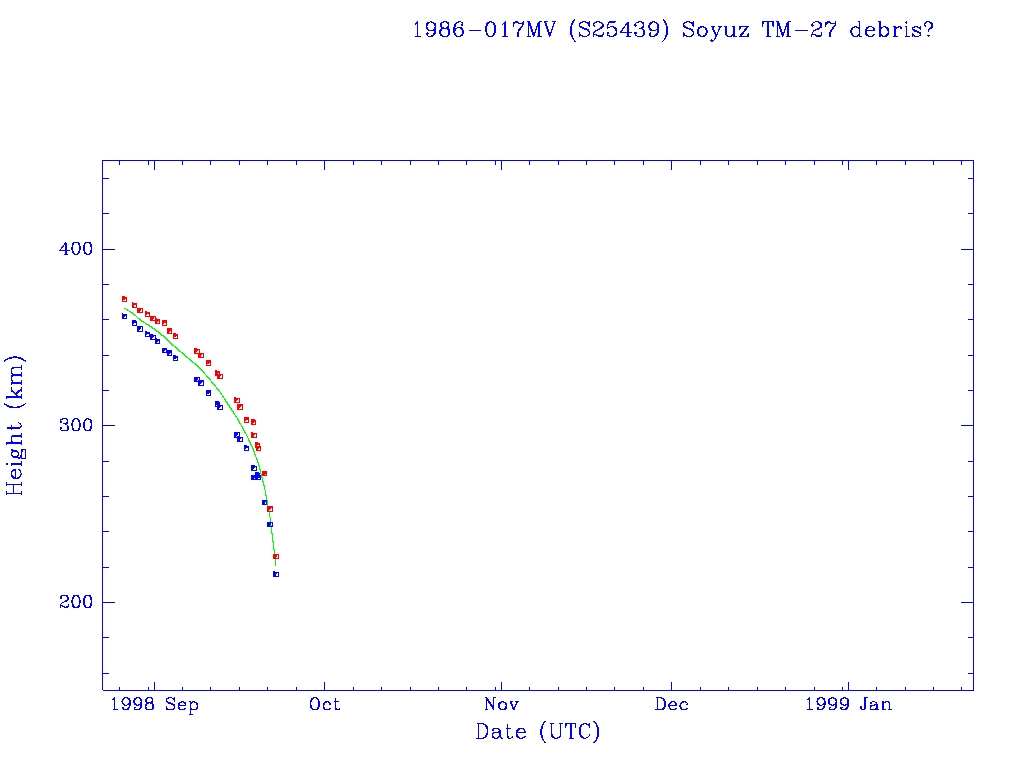The image size is (1024, 768).
Task: Select the "1998 Sep" date axis label
Action: click(154, 705)
